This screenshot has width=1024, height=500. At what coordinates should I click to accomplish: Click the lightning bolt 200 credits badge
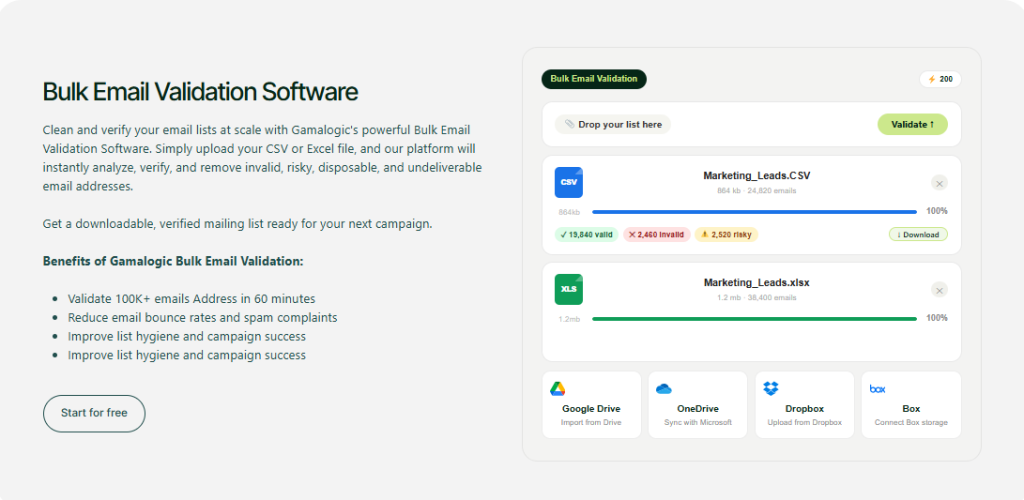[940, 80]
